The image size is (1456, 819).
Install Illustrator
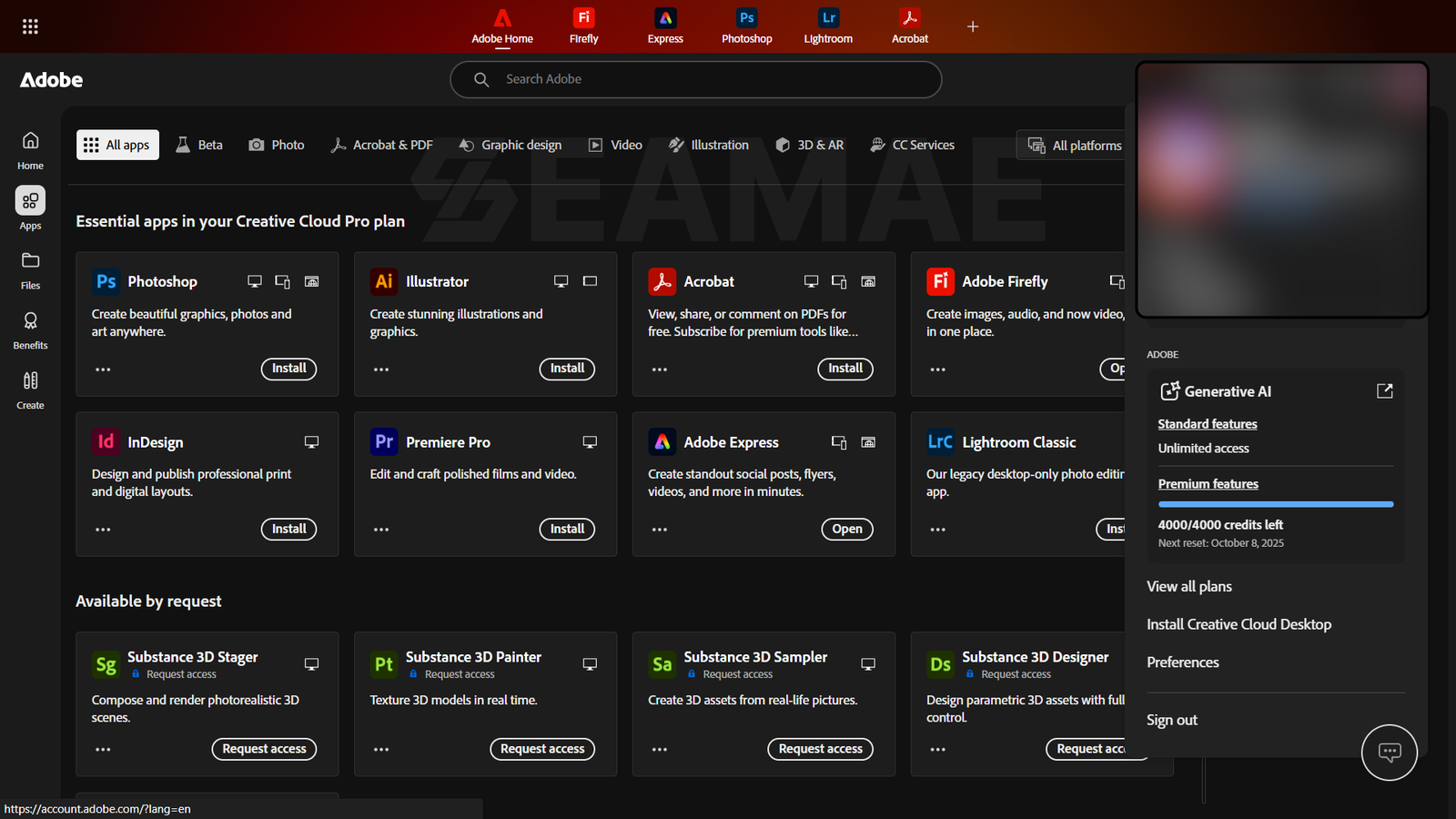tap(567, 369)
